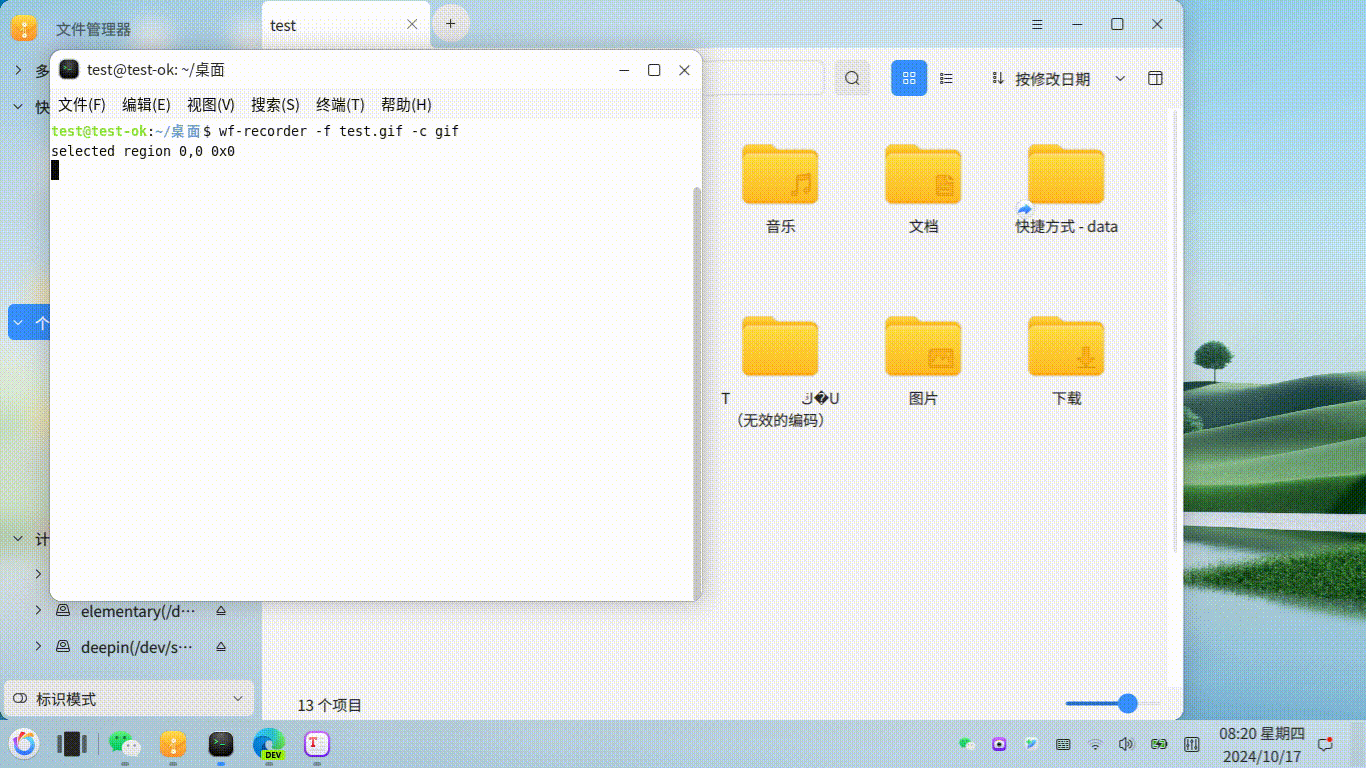Open the volume control in system tray

click(x=1127, y=744)
